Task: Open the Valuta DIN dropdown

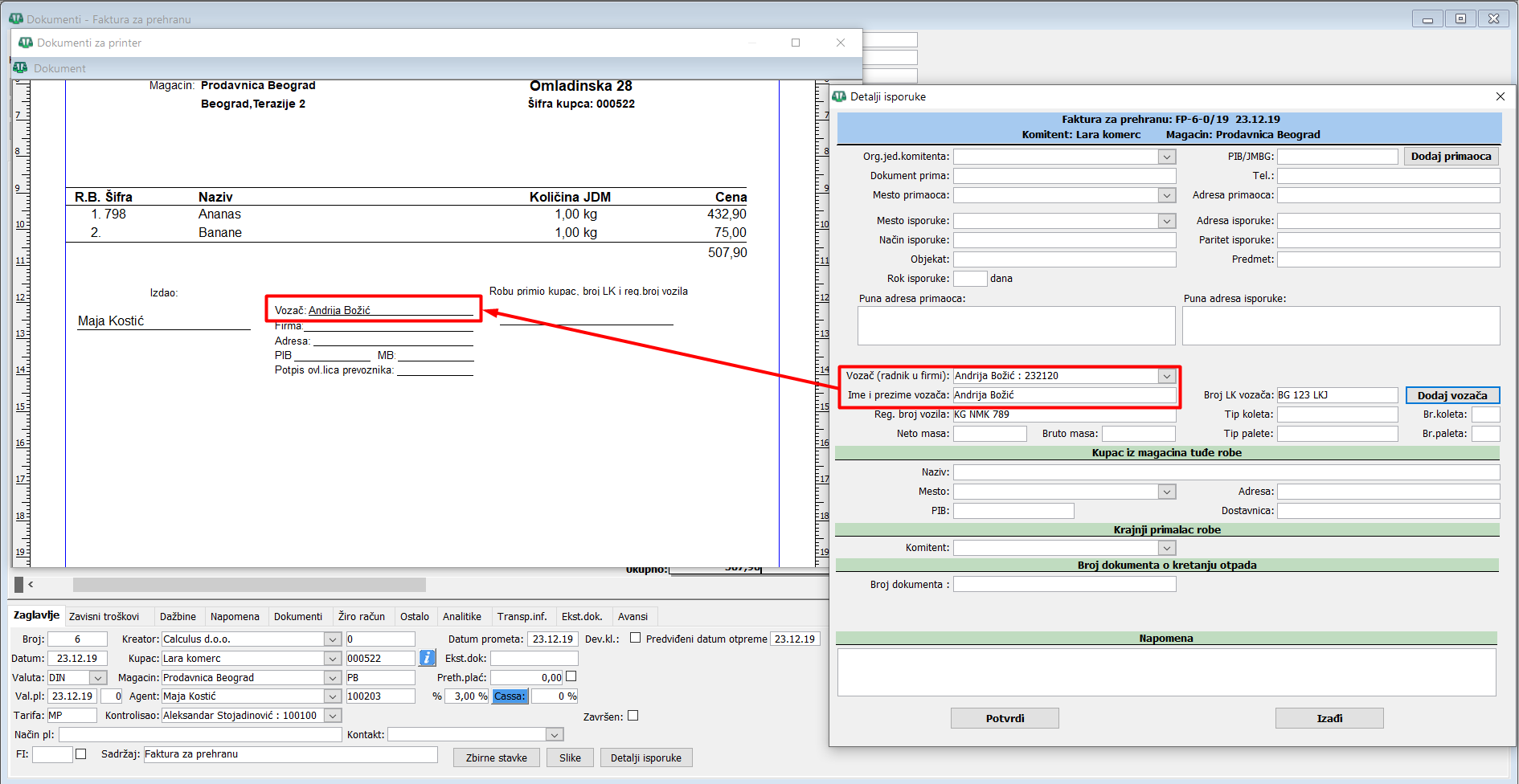Action: pos(98,678)
